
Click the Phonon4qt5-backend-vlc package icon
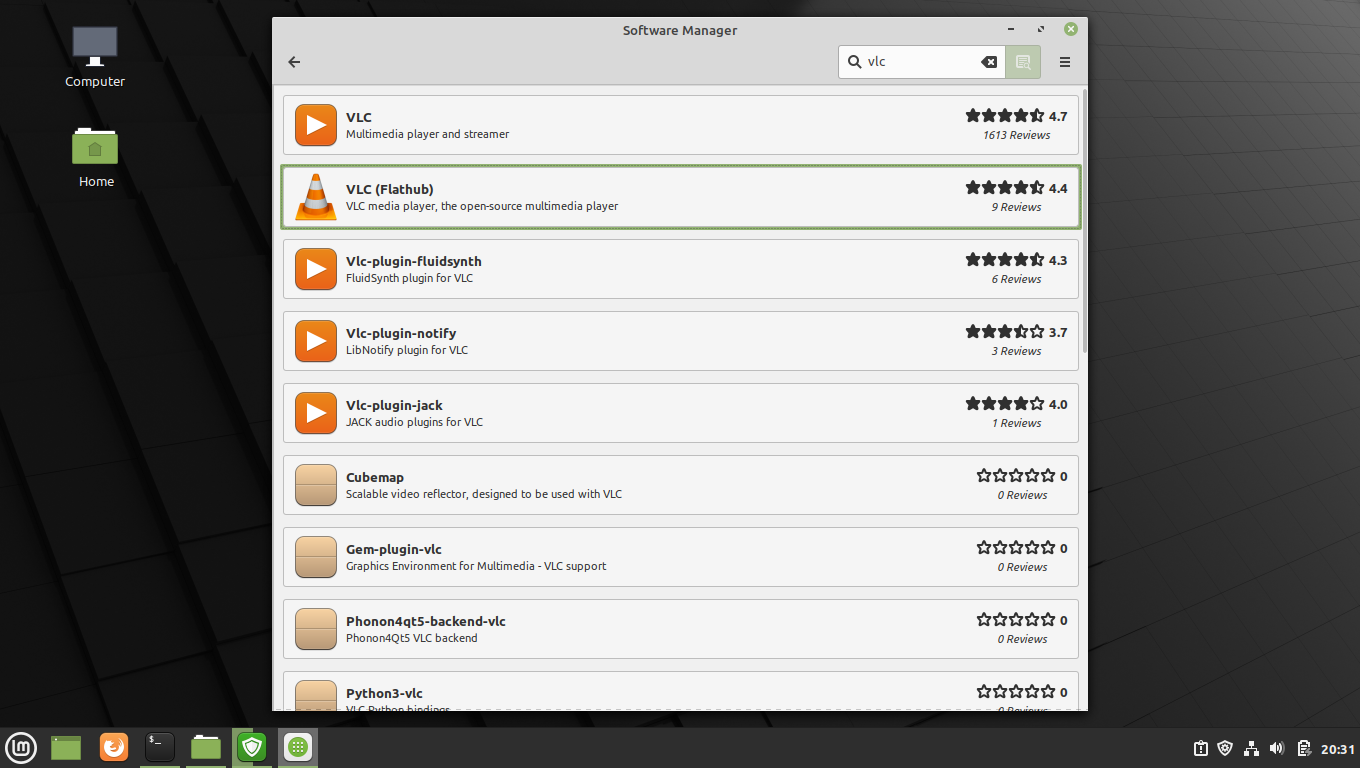tap(316, 629)
